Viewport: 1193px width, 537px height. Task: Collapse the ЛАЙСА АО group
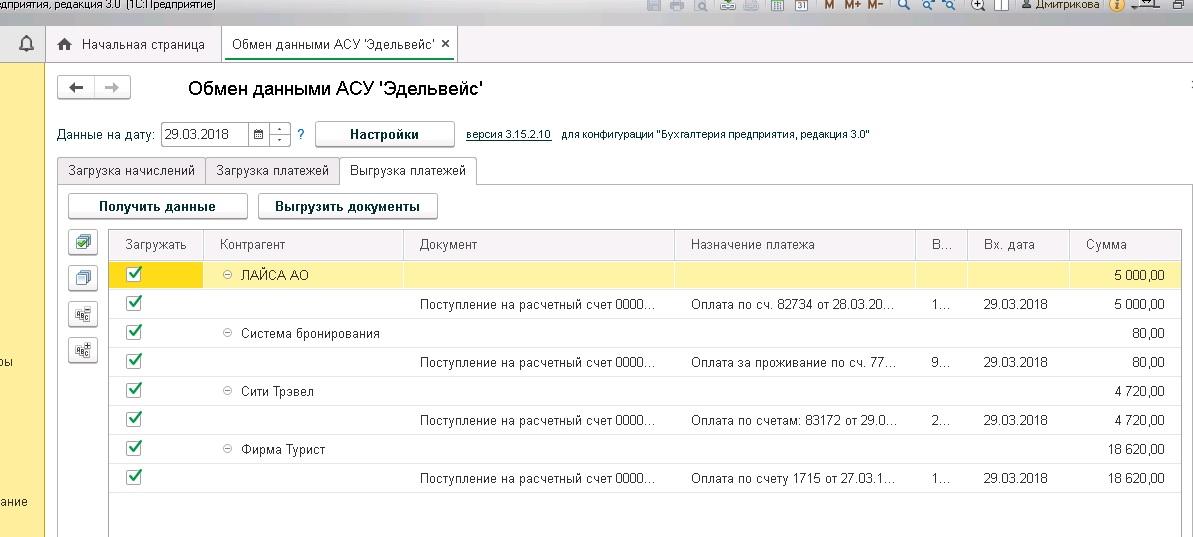227,275
